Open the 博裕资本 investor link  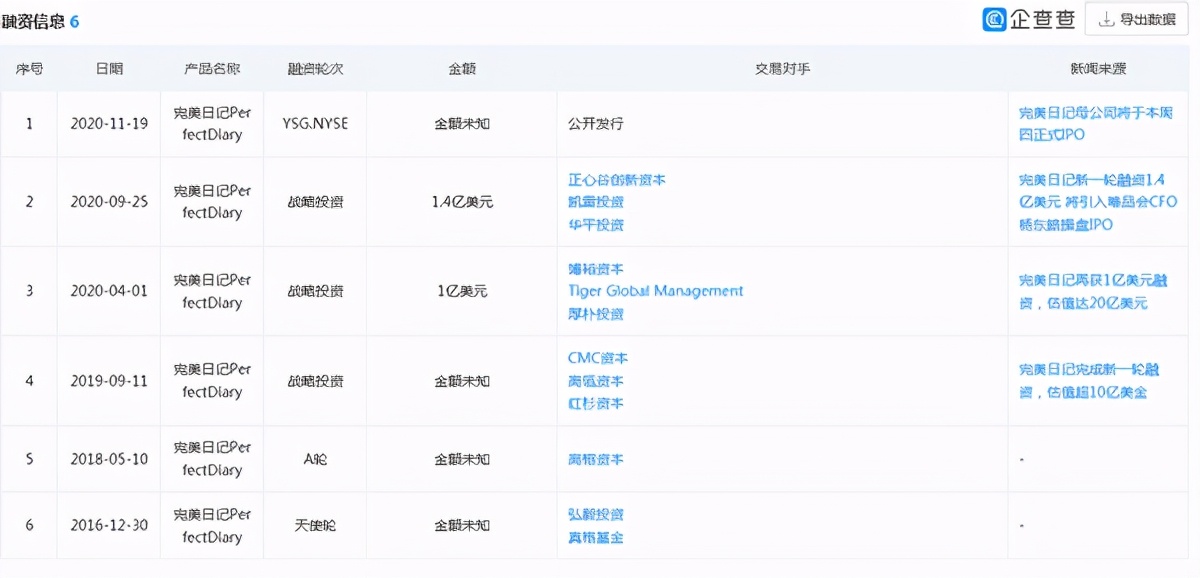(596, 269)
